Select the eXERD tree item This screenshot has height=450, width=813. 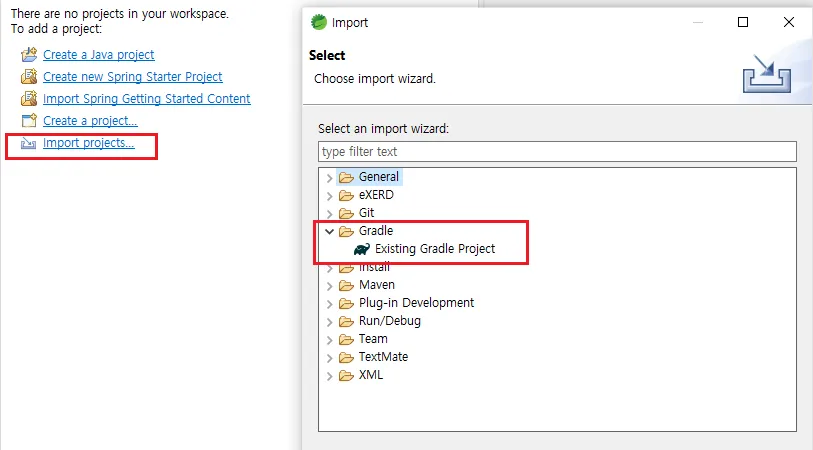[x=376, y=195]
